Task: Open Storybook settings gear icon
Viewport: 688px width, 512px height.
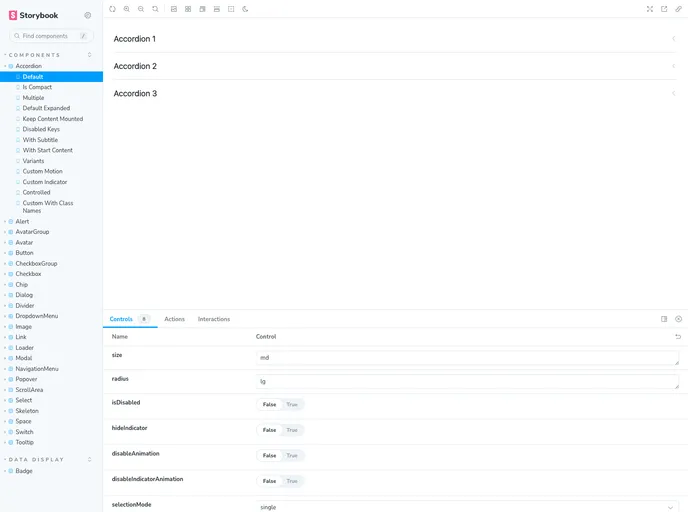Action: (88, 15)
